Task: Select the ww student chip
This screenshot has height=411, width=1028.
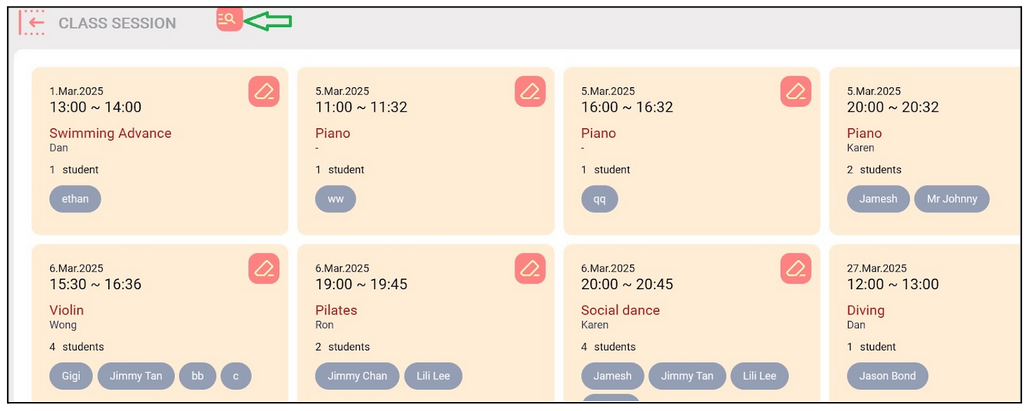Action: coord(335,198)
